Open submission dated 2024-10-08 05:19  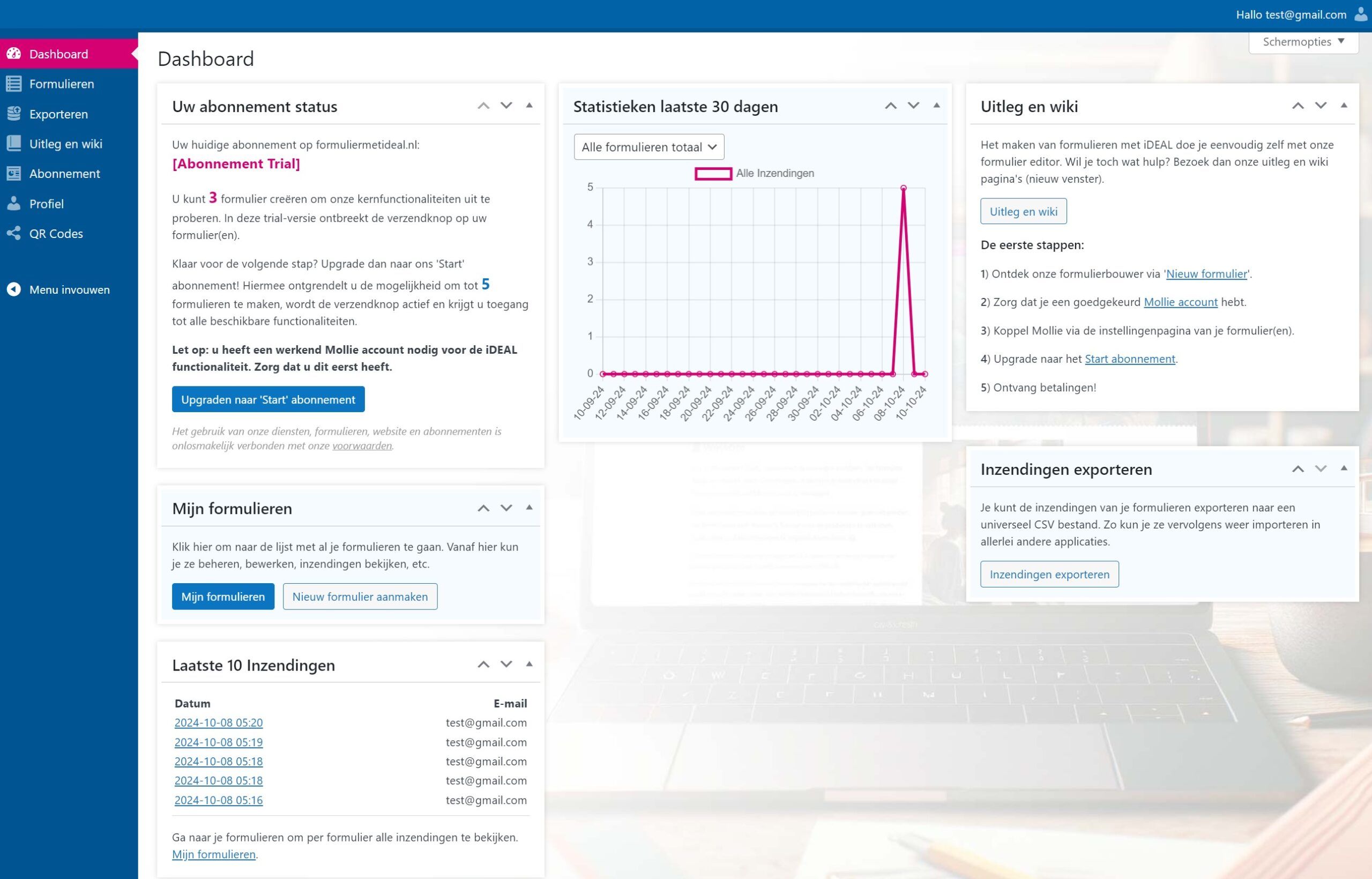[x=219, y=741]
